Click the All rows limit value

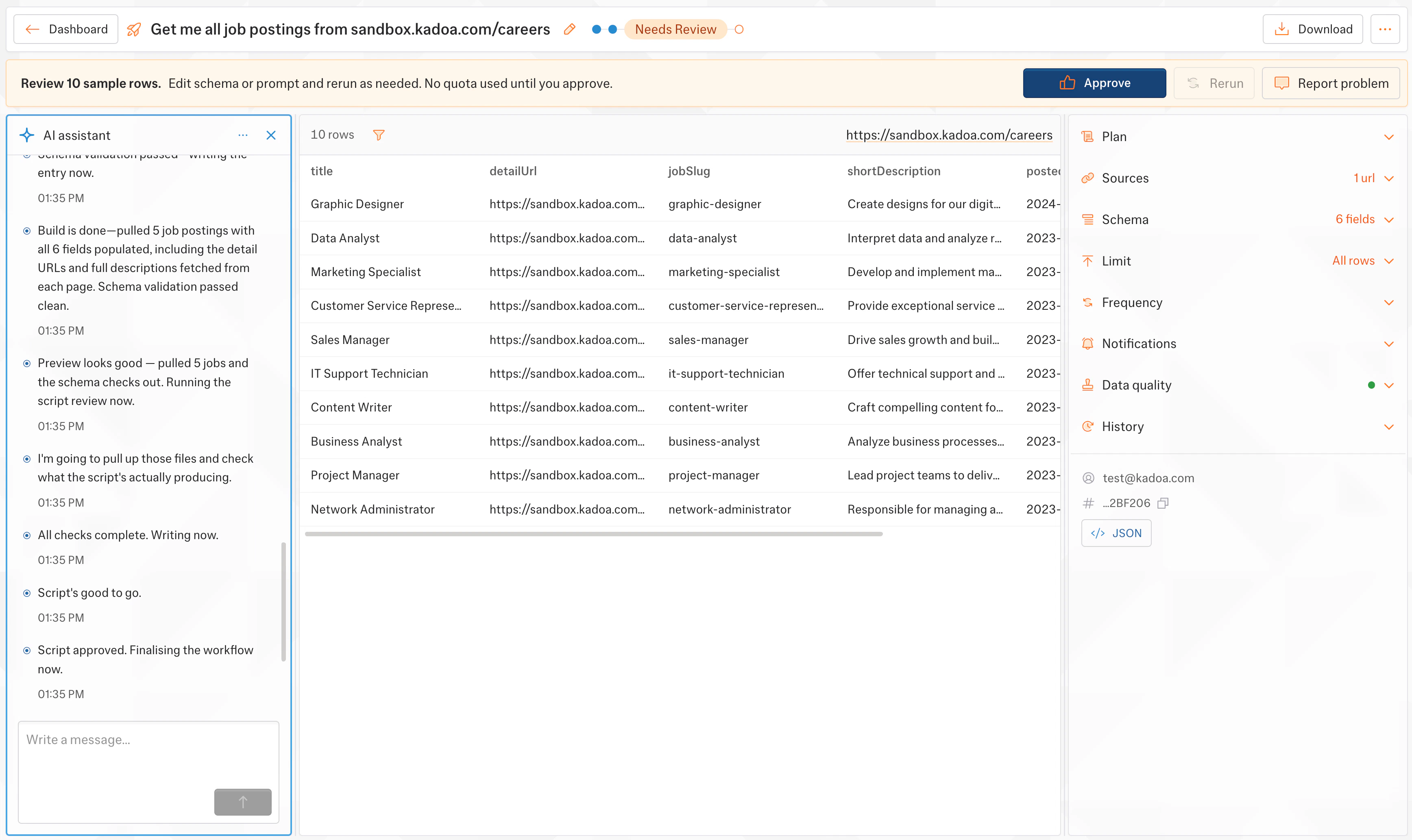1353,260
